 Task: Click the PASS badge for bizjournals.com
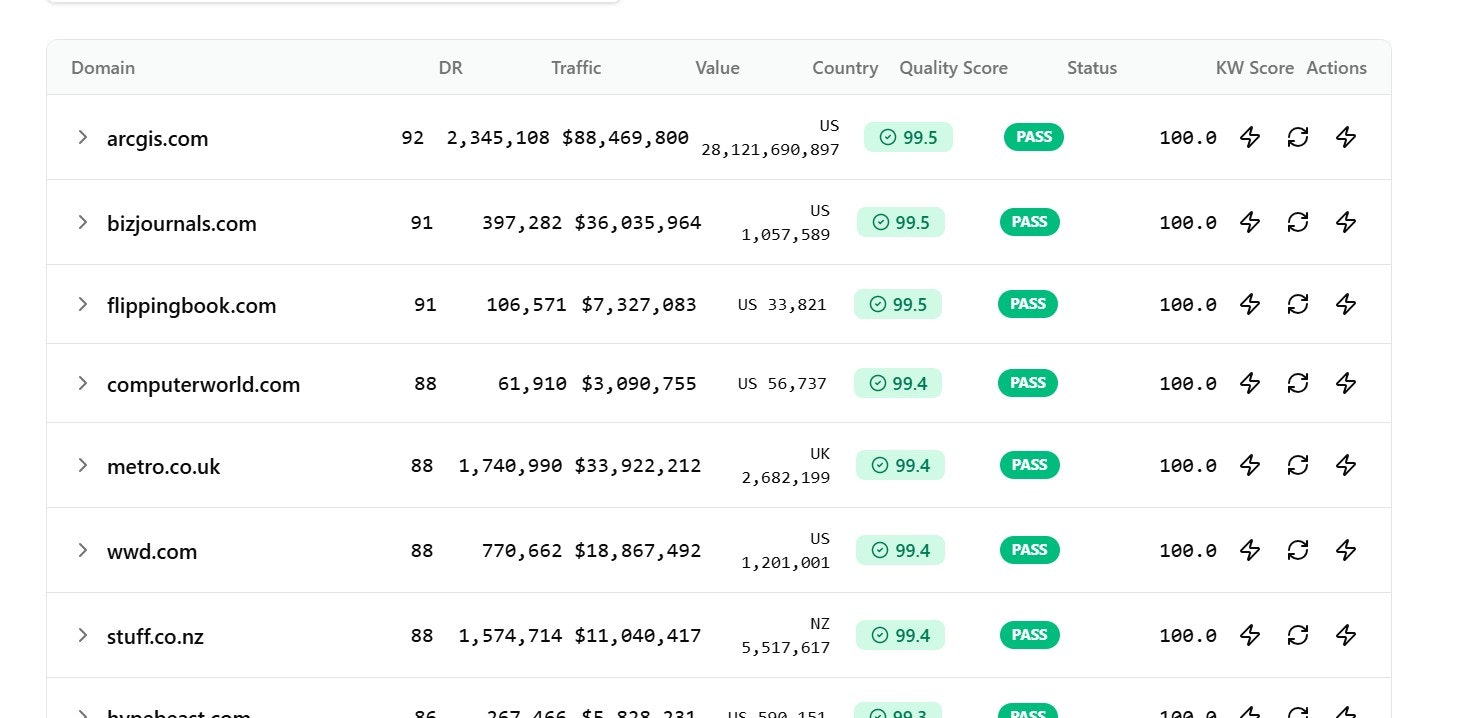1030,222
